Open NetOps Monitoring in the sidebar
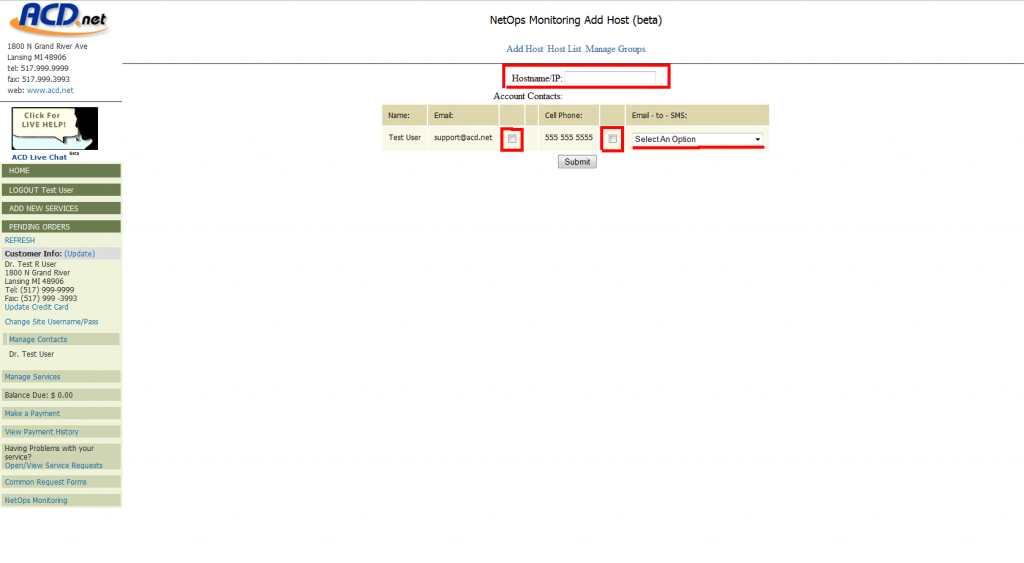Image resolution: width=1024 pixels, height=563 pixels. pos(36,500)
